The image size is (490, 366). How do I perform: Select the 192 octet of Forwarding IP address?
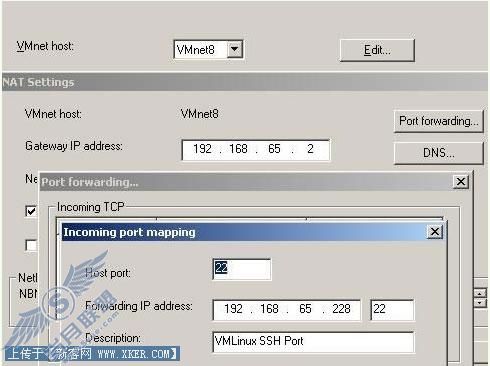coord(233,309)
